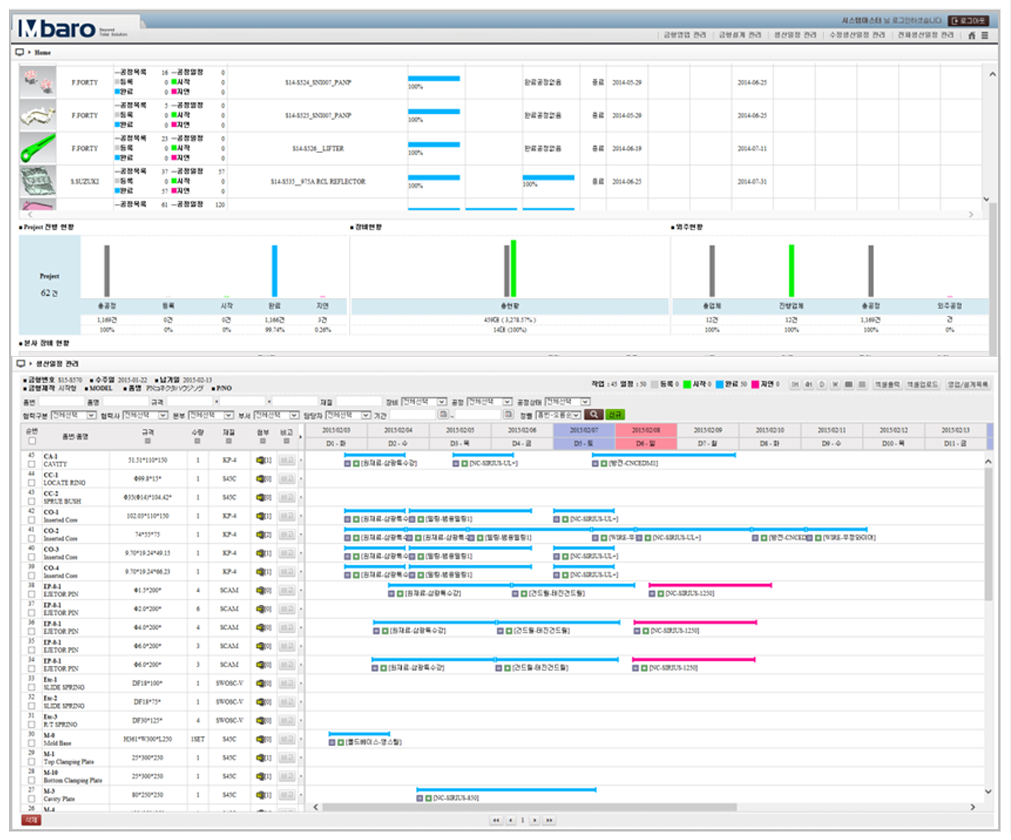Screen dimensions: 1011x840
Task: Open the 담당자 dropdown selector
Action: coord(355,413)
